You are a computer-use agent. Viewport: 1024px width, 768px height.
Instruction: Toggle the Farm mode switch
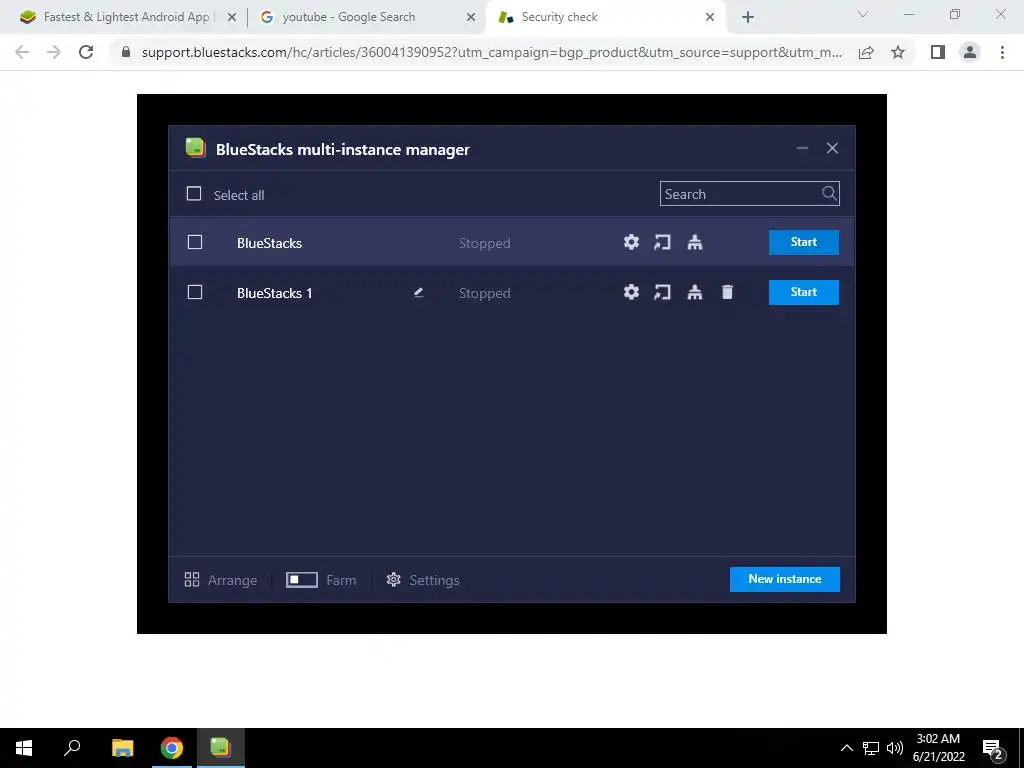point(302,580)
